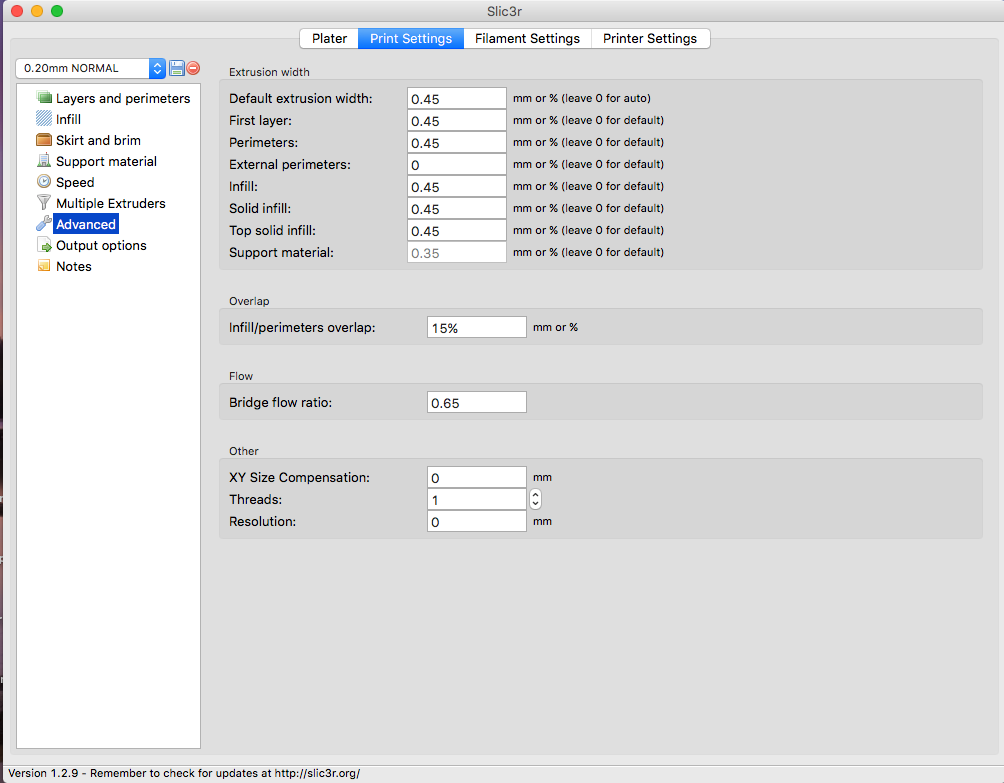Open Speed settings clock icon
This screenshot has width=1004, height=783.
tap(44, 182)
